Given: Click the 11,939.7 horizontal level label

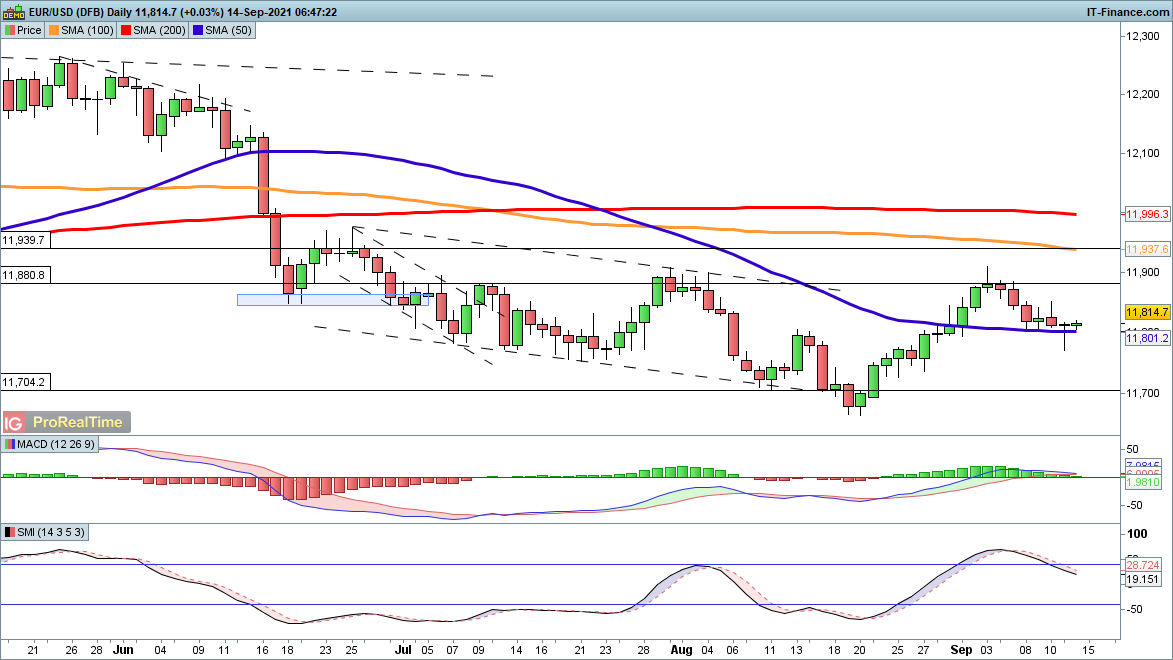Looking at the screenshot, I should 27,240.
